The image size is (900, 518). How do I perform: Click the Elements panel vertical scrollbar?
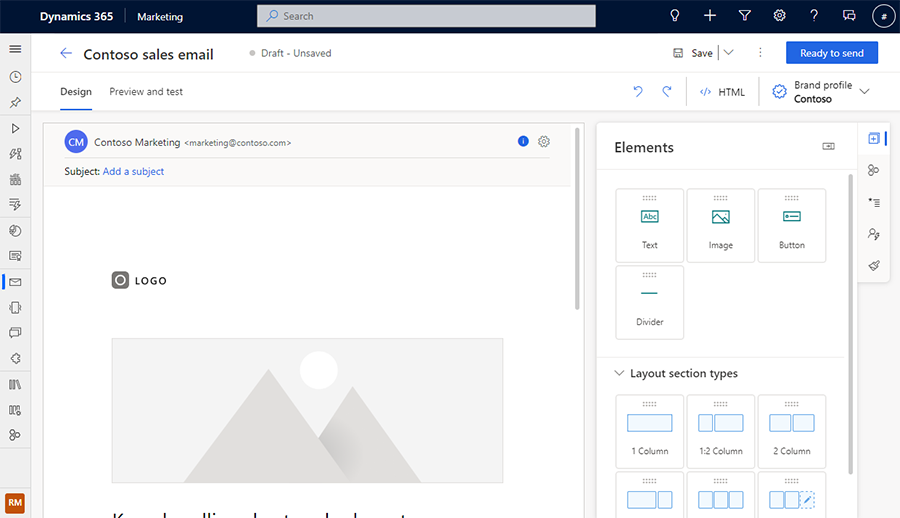pyautogui.click(x=850, y=324)
